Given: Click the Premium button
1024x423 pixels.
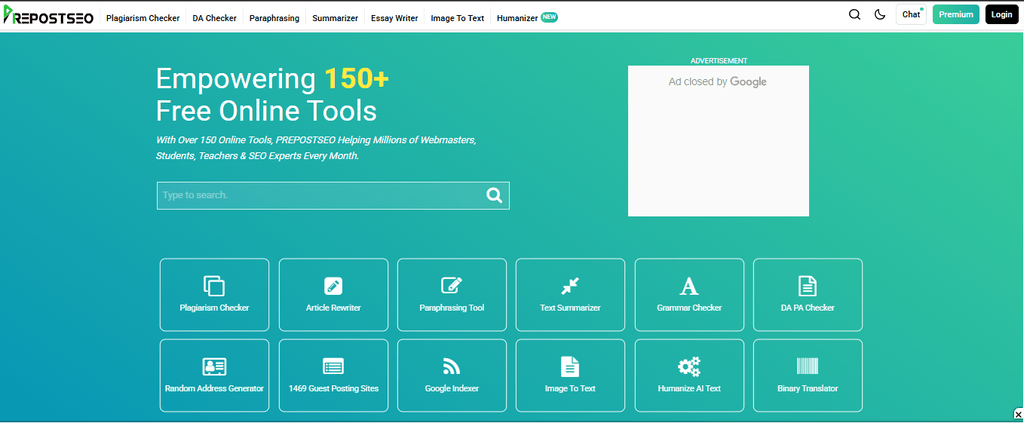Looking at the screenshot, I should coord(955,15).
